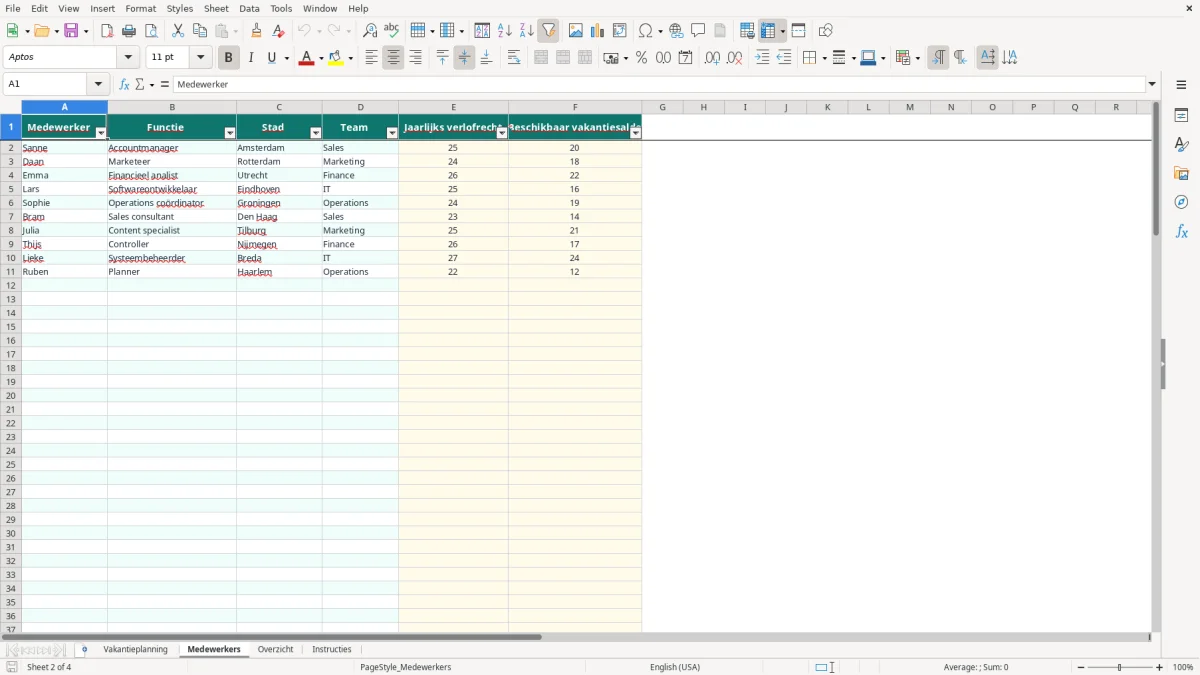Viewport: 1200px width, 675px height.
Task: Toggle Freeze Rows and Columns
Action: pyautogui.click(x=767, y=31)
